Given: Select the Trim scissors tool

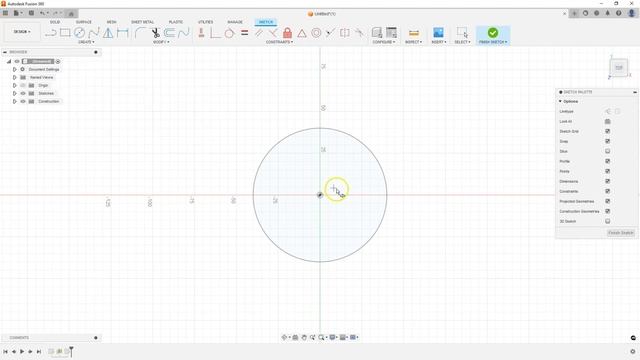Looking at the screenshot, I should (x=156, y=33).
